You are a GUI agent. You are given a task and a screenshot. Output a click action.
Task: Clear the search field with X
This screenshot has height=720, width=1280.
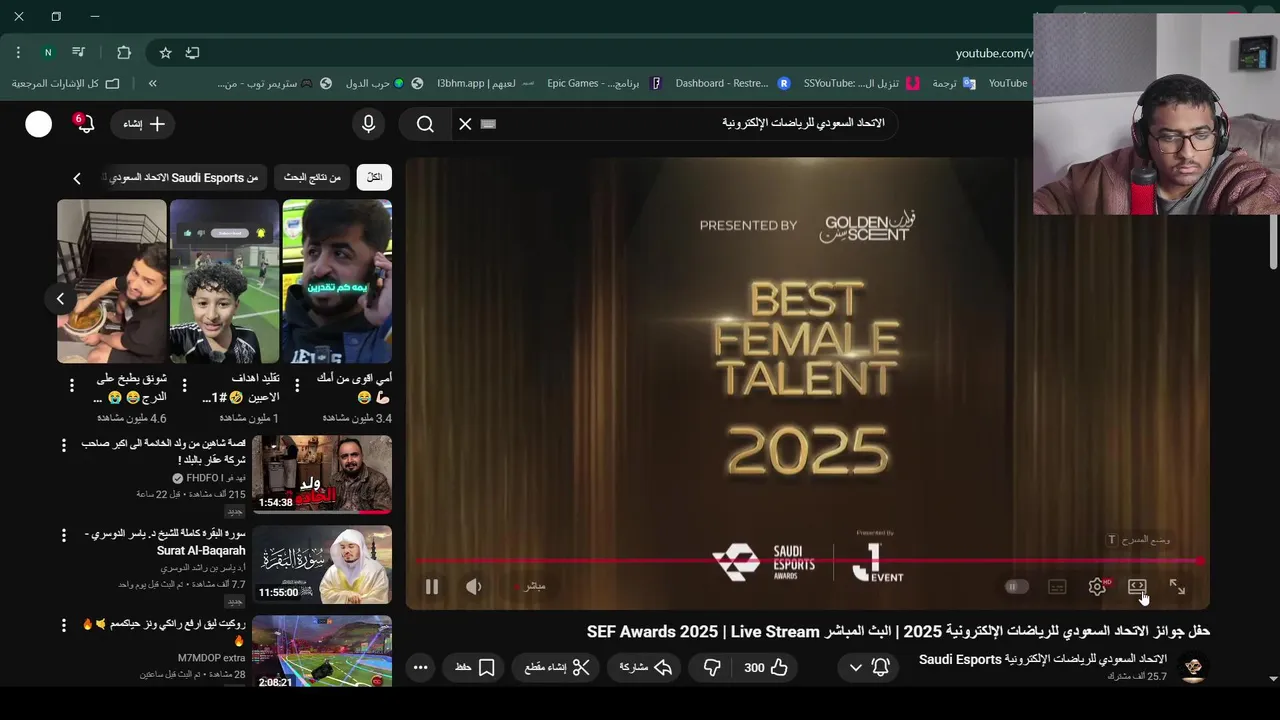tap(465, 123)
